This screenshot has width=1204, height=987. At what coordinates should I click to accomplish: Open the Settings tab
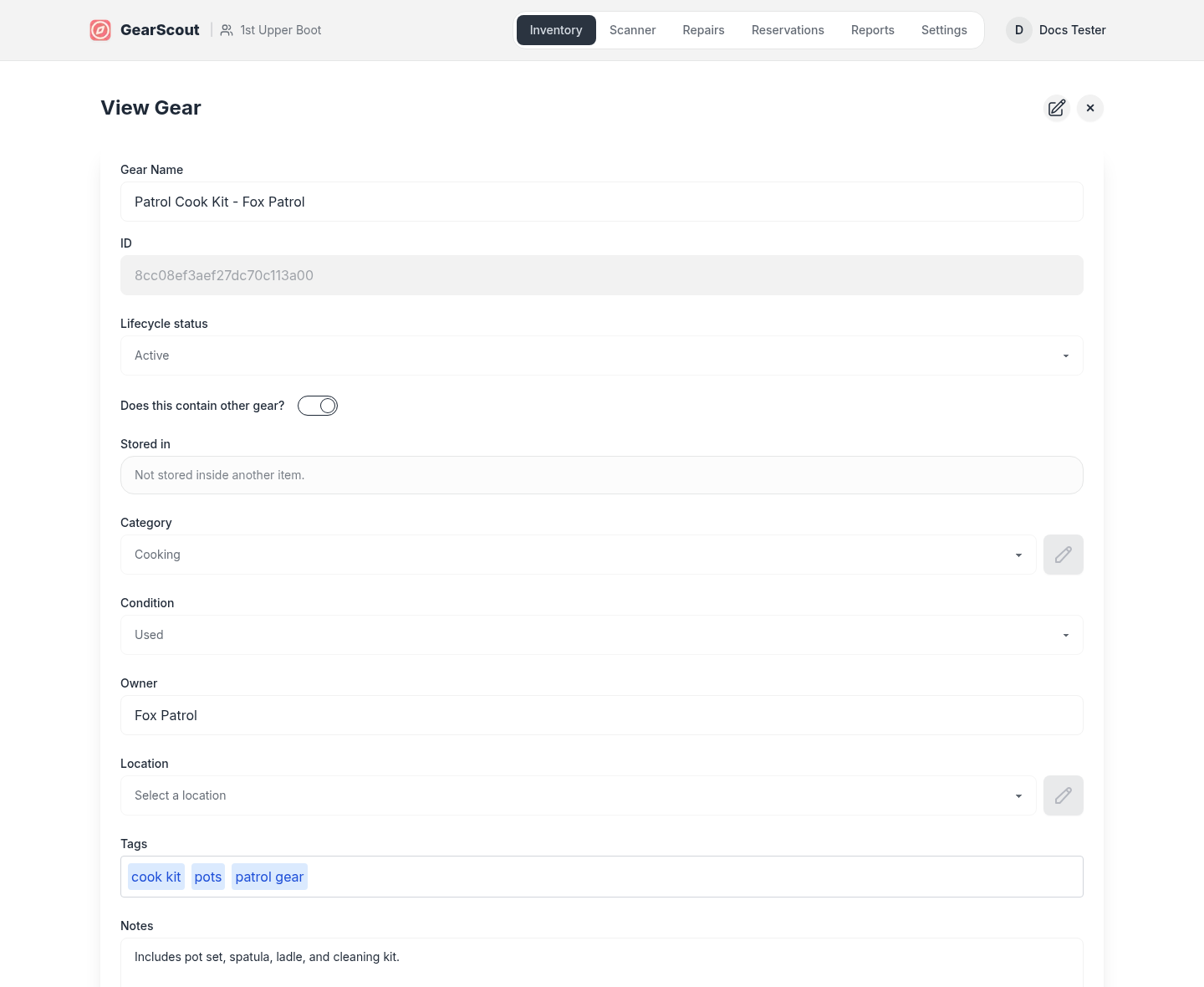944,30
